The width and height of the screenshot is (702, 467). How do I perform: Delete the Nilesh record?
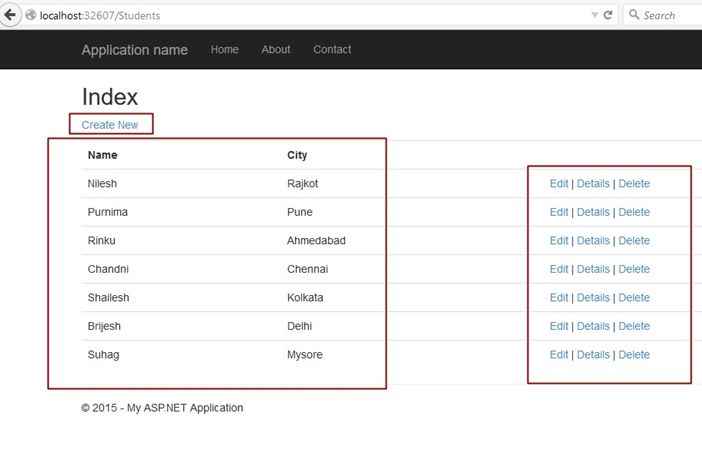(634, 184)
